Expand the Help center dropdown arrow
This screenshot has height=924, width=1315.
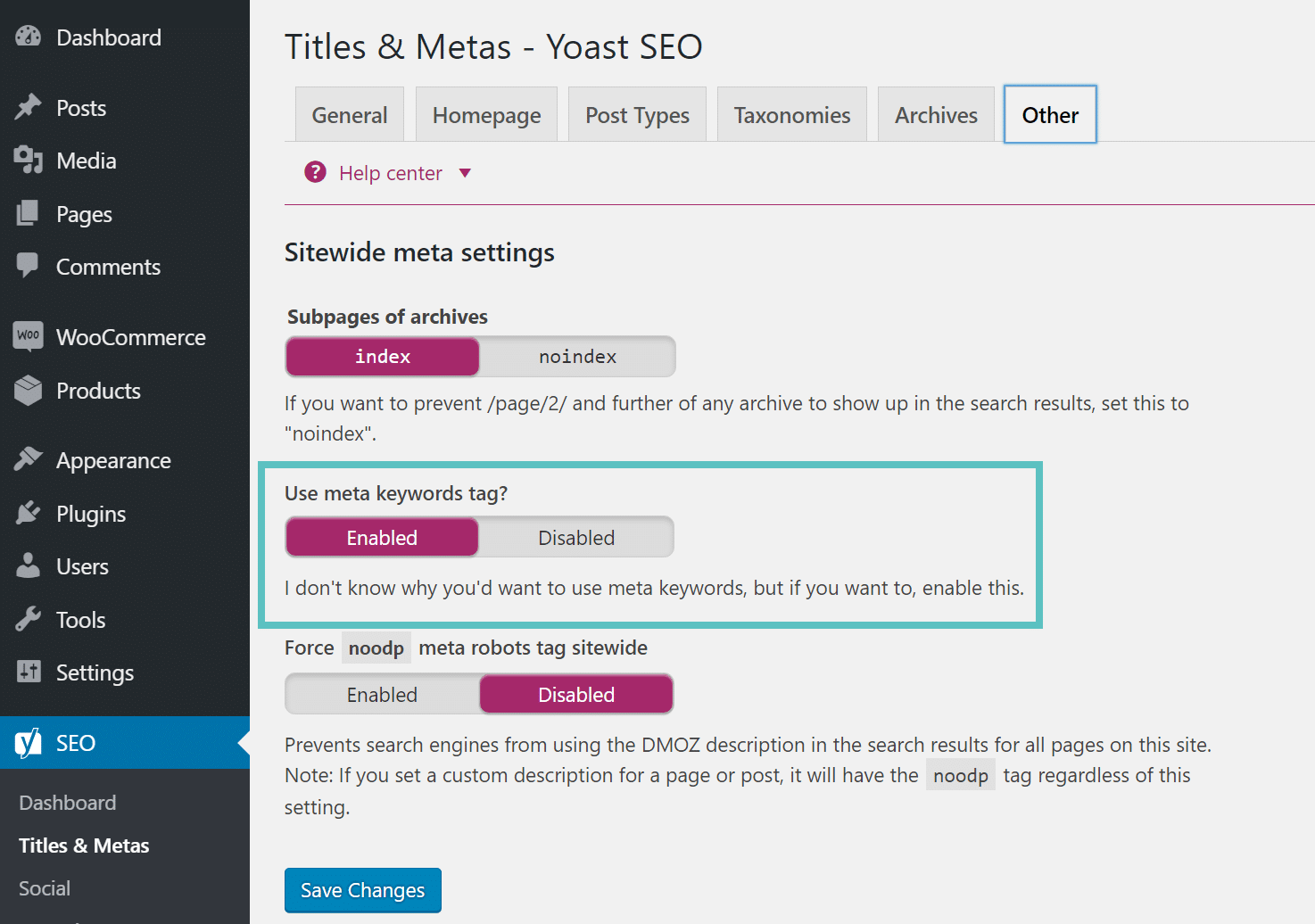click(465, 173)
